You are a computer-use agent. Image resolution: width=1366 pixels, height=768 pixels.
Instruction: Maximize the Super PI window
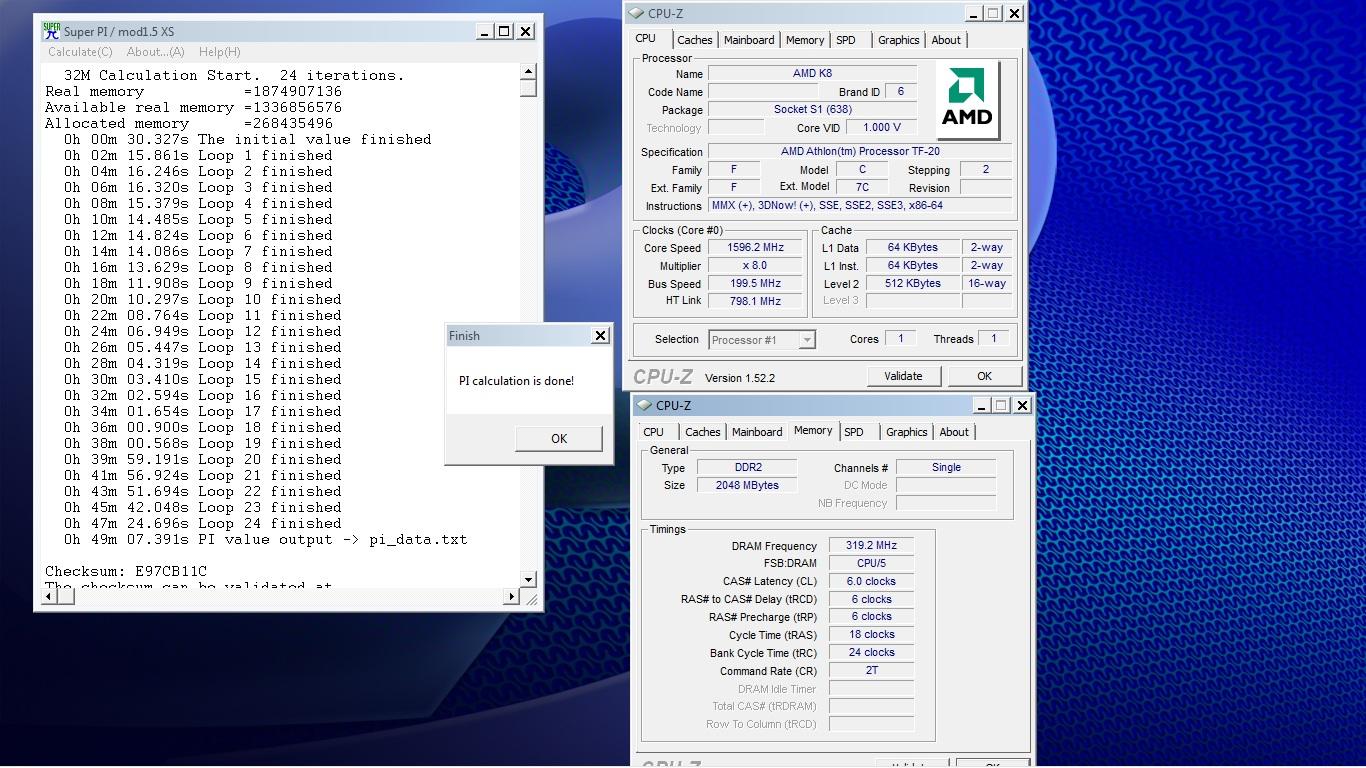tap(505, 31)
